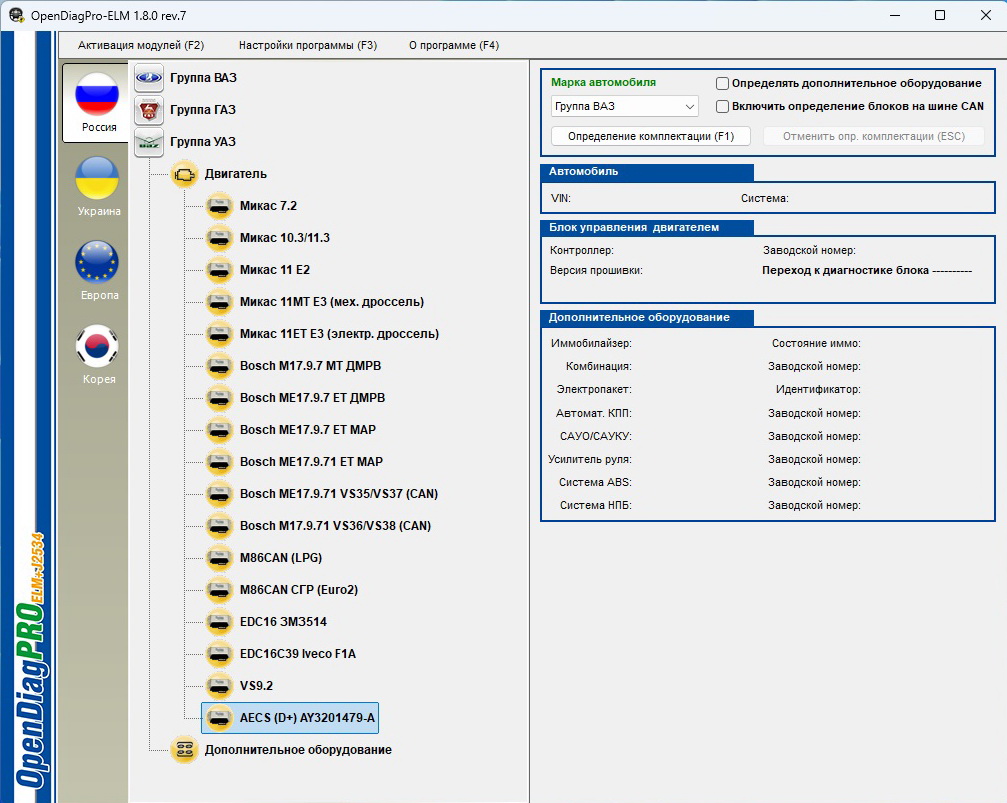Viewport: 1007px width, 803px height.
Task: Open О программе (F4) menu
Action: coord(454,45)
